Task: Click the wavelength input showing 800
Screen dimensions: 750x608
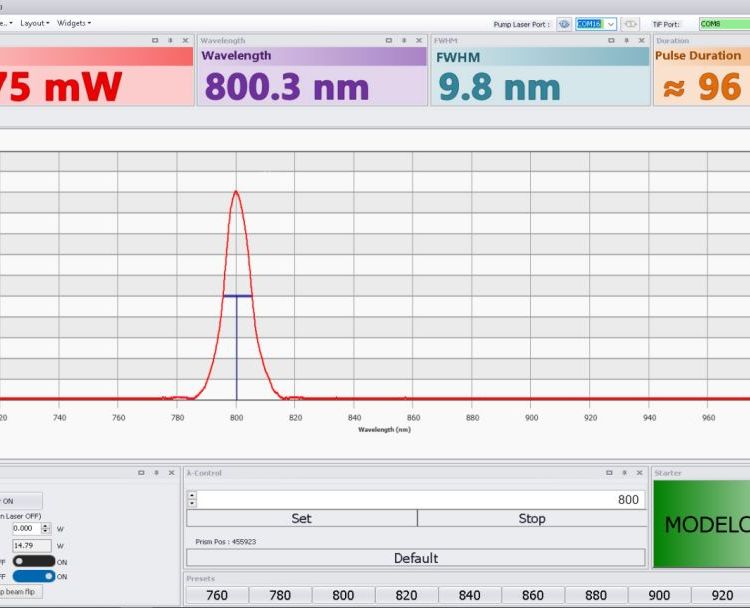Action: 420,499
